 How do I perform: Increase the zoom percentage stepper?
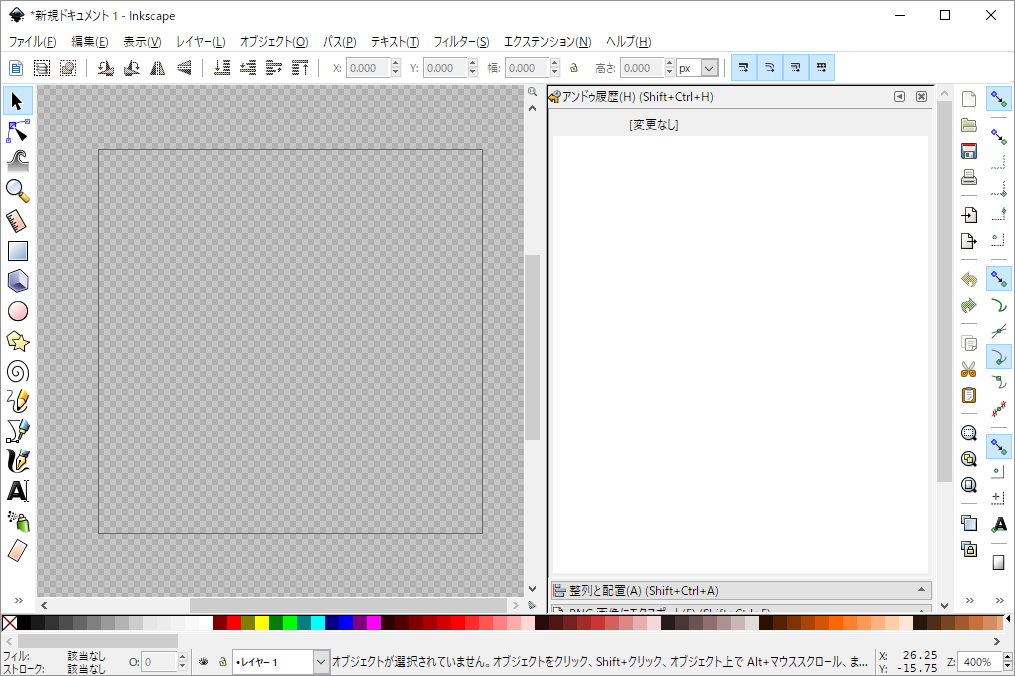(1007, 657)
